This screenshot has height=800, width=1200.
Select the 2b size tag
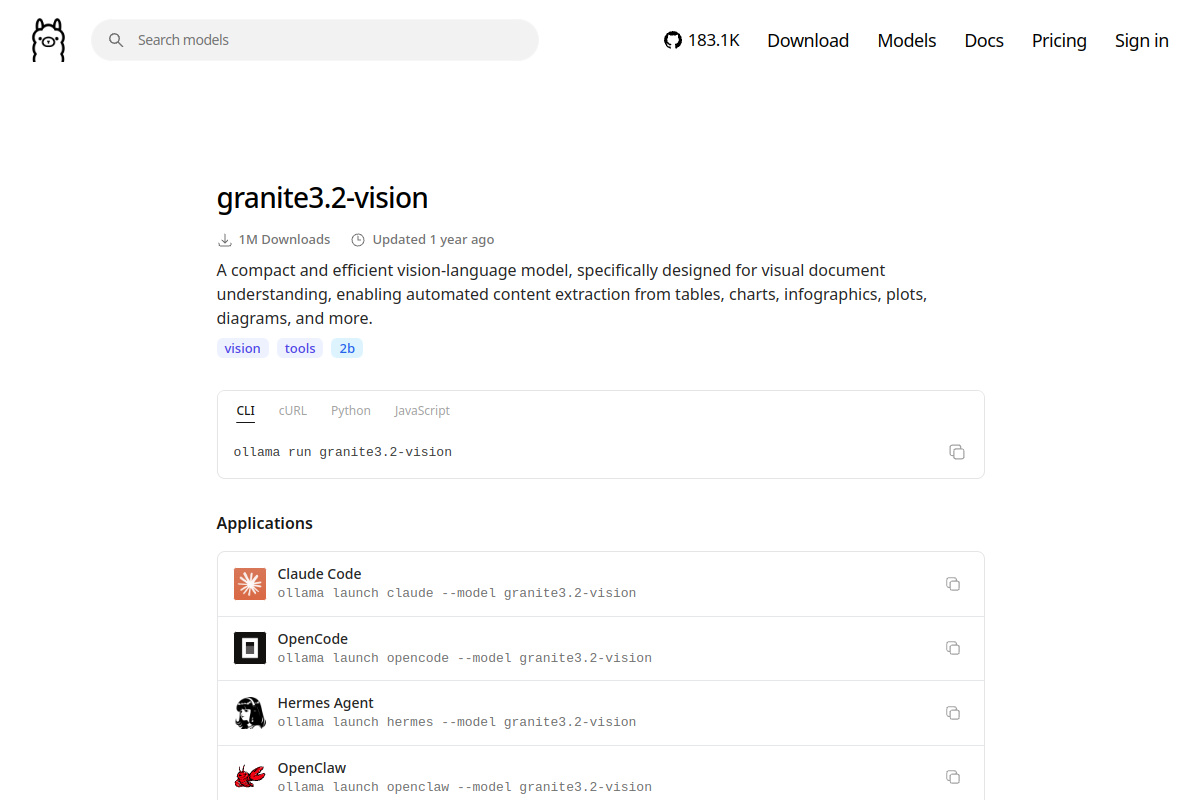(347, 348)
